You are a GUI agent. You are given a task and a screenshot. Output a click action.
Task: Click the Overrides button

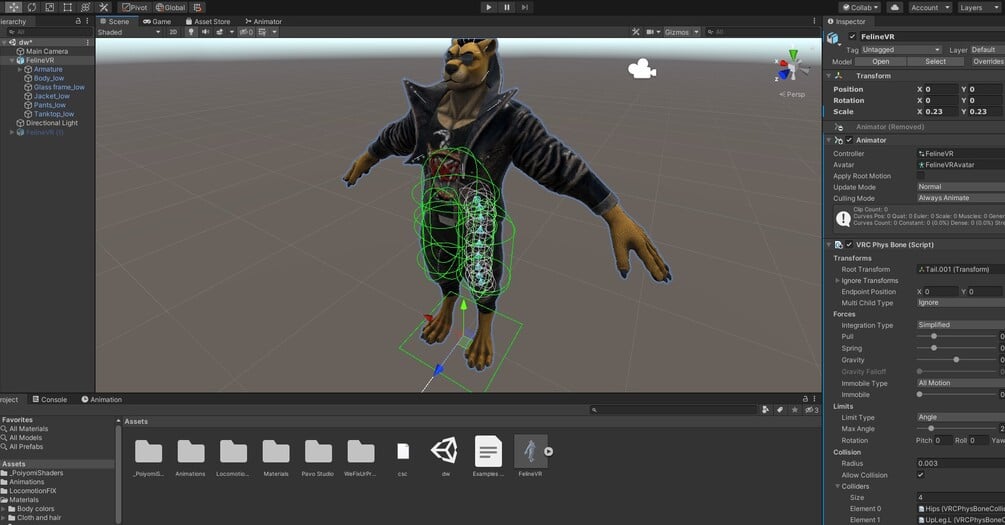[x=986, y=62]
